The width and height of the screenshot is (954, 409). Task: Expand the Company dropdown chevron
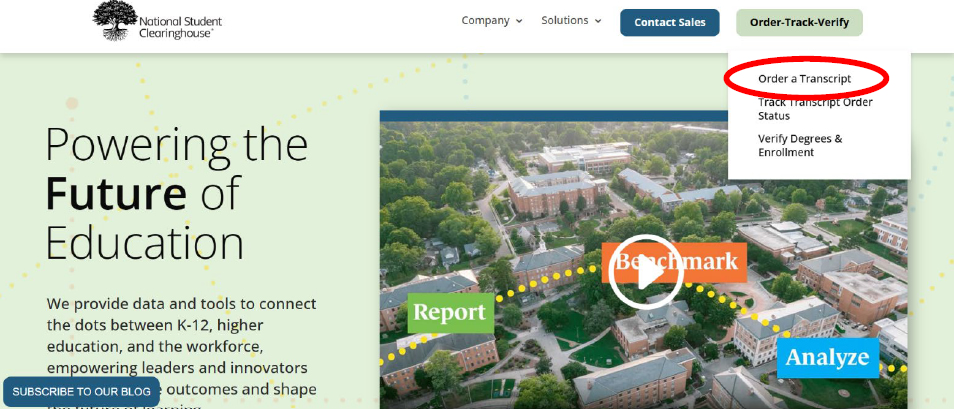519,21
